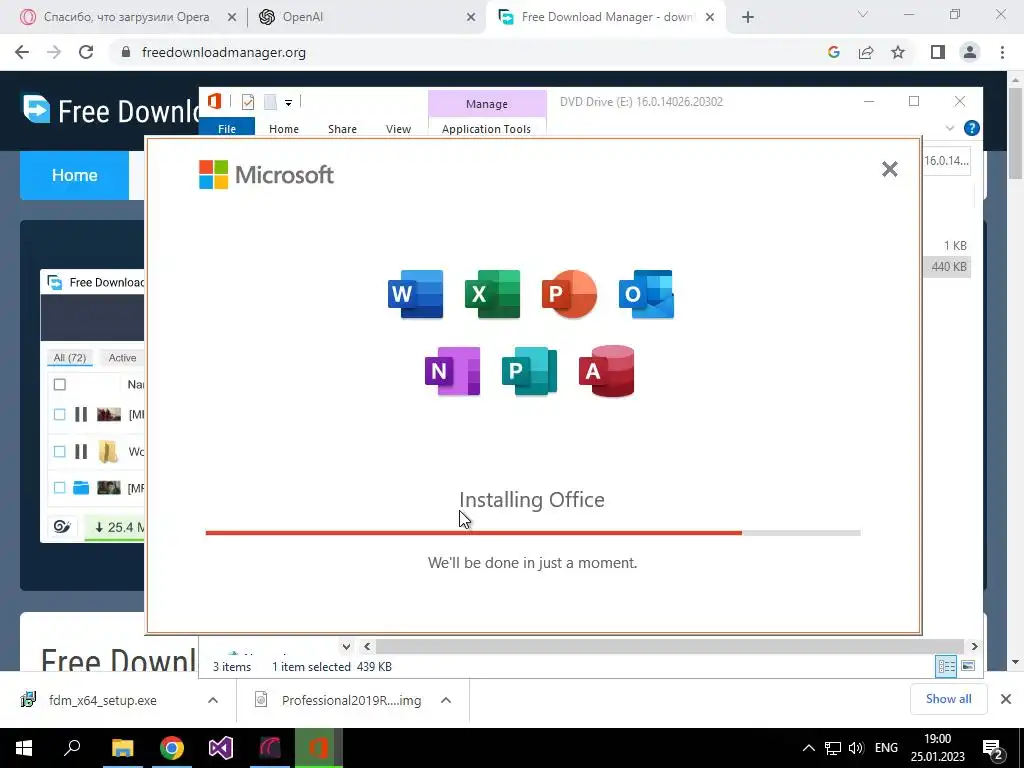The image size is (1024, 768).
Task: Open Windows Start menu
Action: click(x=24, y=748)
